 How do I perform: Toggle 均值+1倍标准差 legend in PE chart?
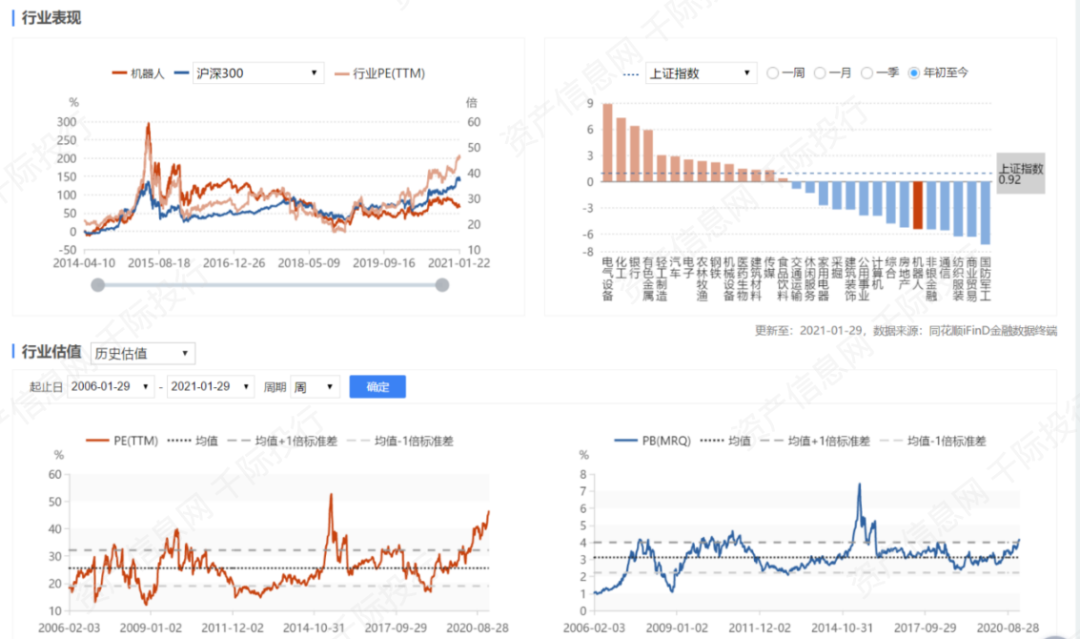pos(237,440)
